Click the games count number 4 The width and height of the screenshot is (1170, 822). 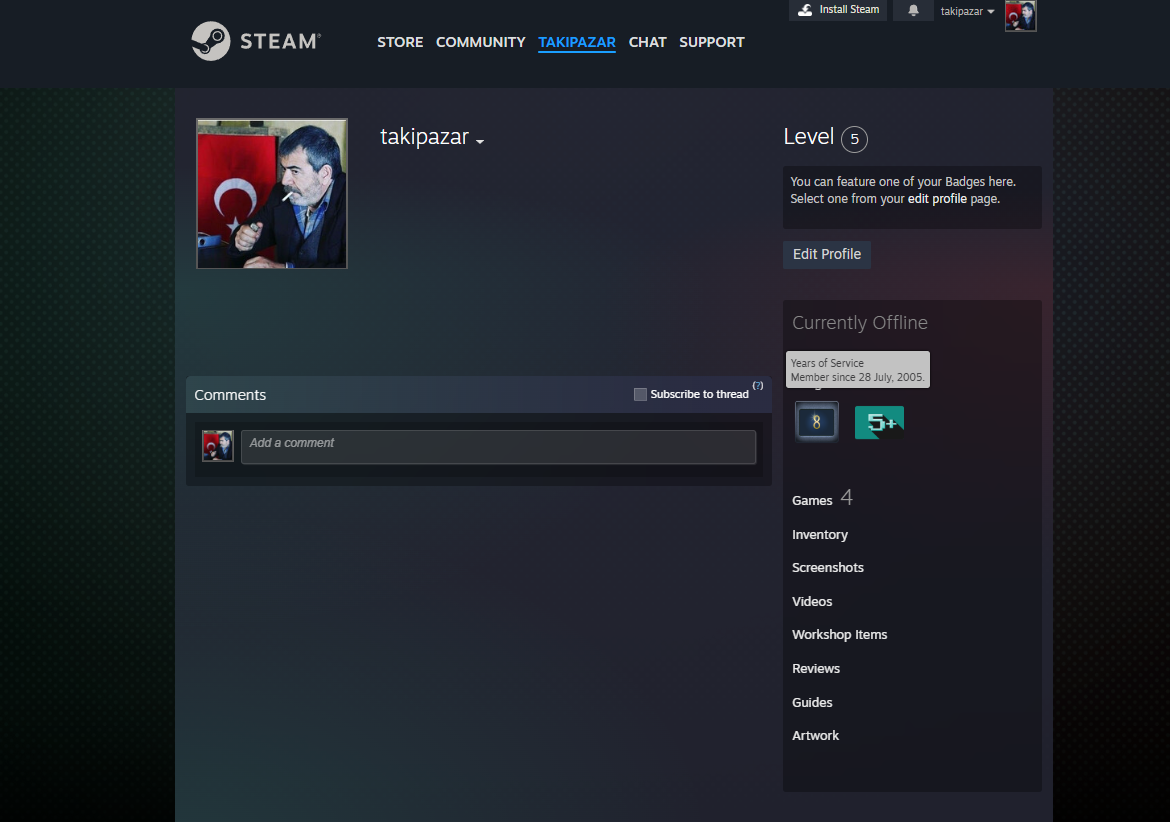point(846,498)
